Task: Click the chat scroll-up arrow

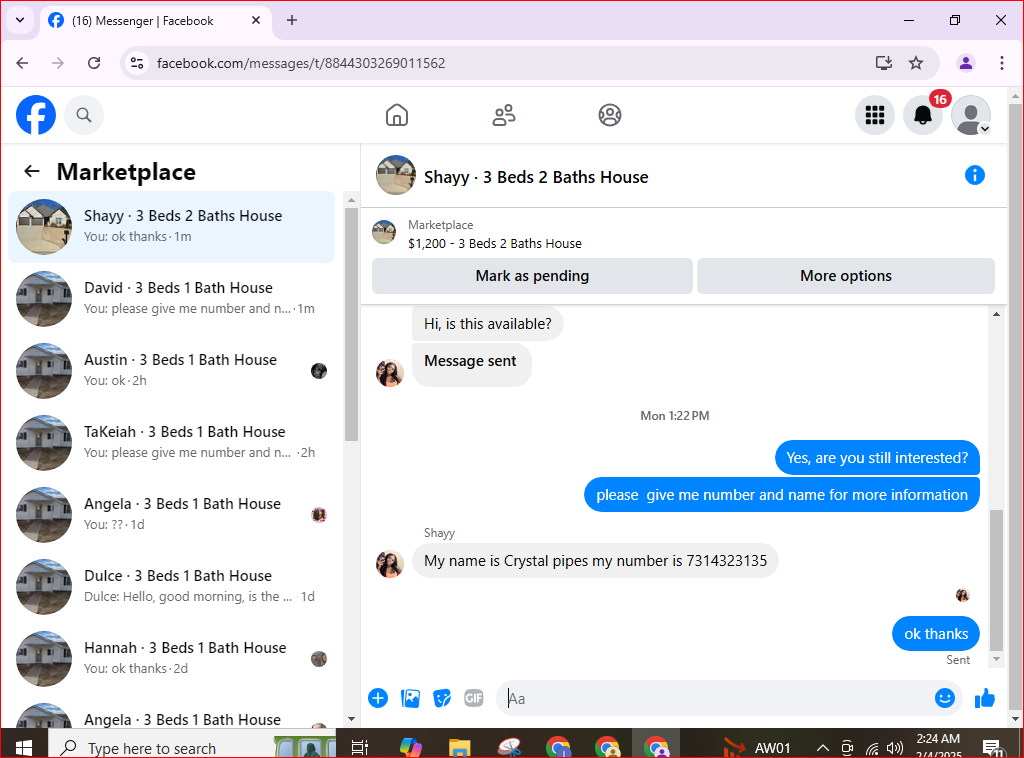Action: click(x=996, y=314)
